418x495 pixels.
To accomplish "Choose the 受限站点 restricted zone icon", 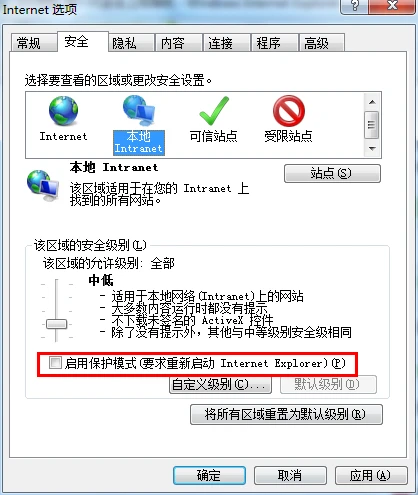I will point(289,111).
